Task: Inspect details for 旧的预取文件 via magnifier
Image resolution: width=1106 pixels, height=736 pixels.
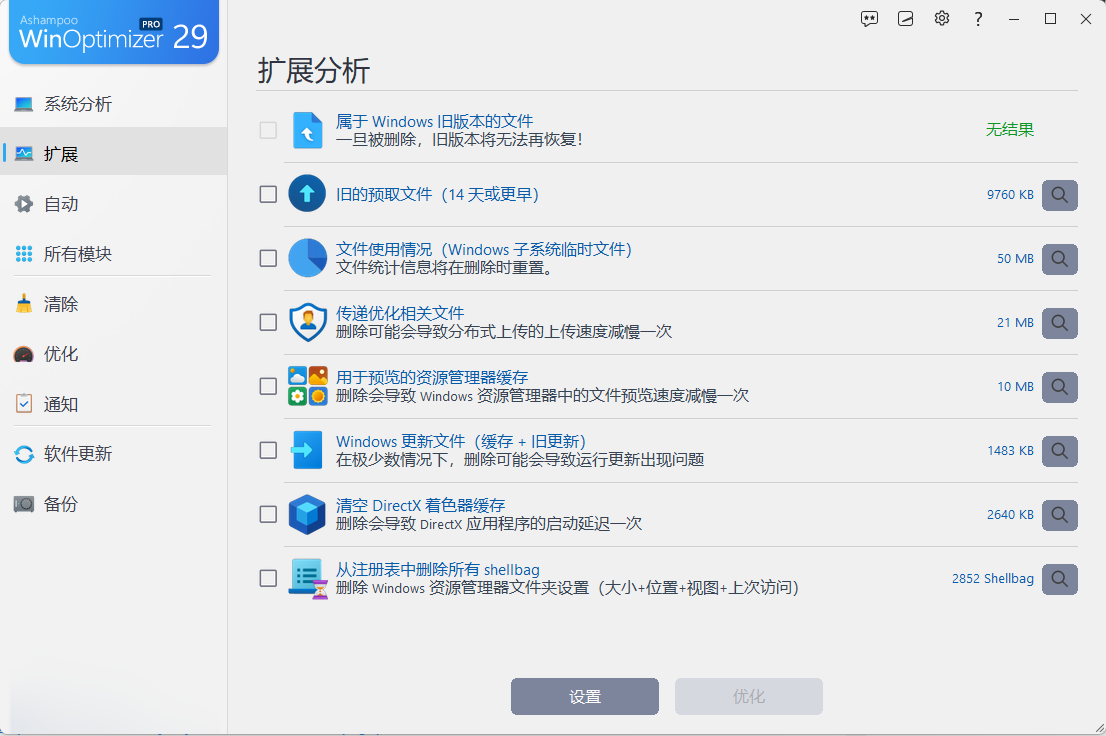Action: (x=1059, y=195)
